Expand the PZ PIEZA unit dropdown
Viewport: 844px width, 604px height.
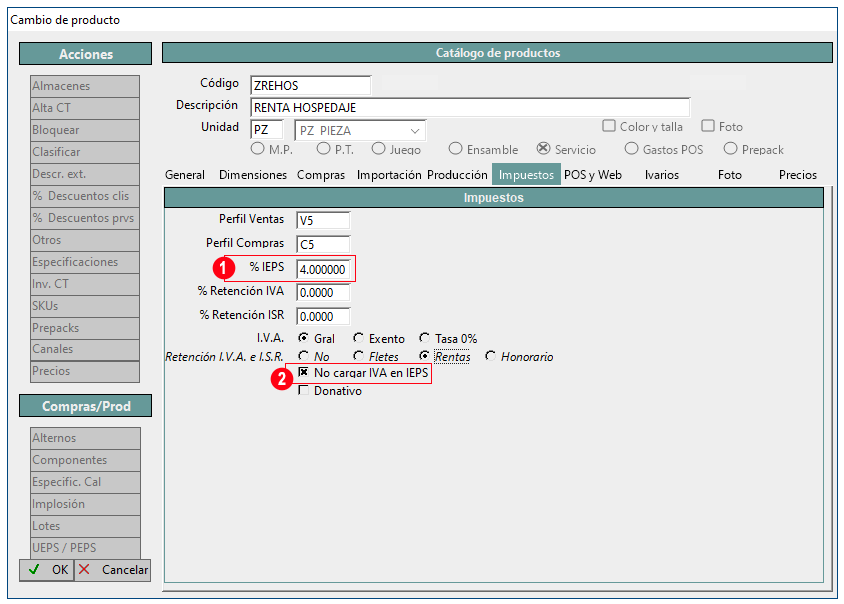click(x=415, y=131)
